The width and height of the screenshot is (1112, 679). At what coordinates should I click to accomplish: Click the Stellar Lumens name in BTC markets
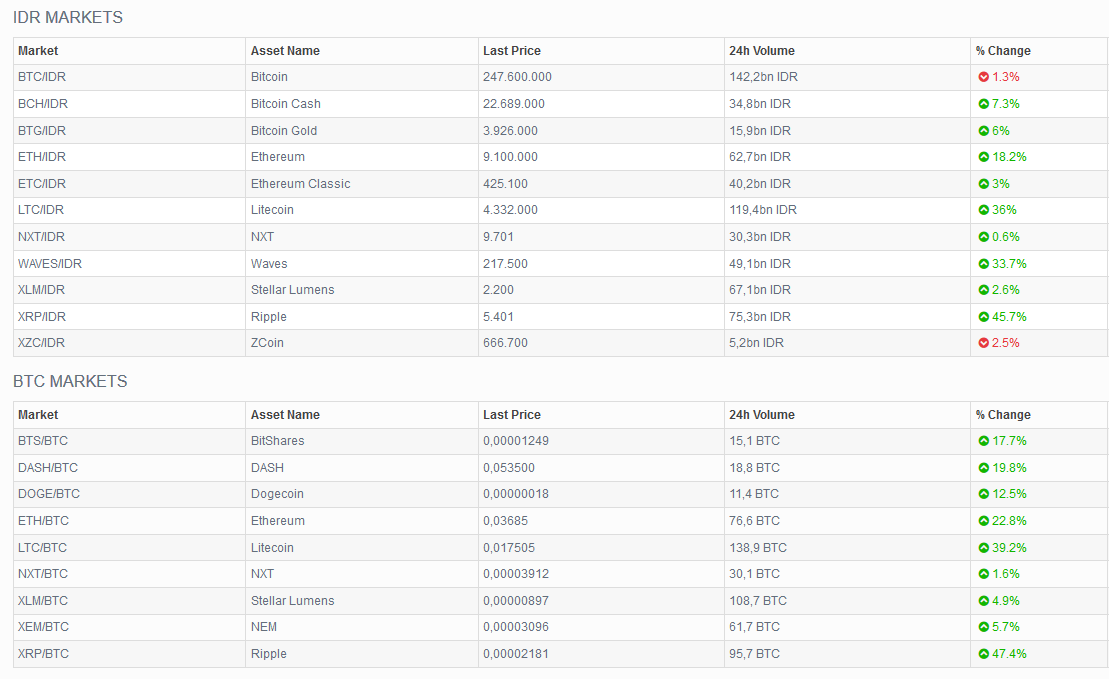click(x=292, y=601)
